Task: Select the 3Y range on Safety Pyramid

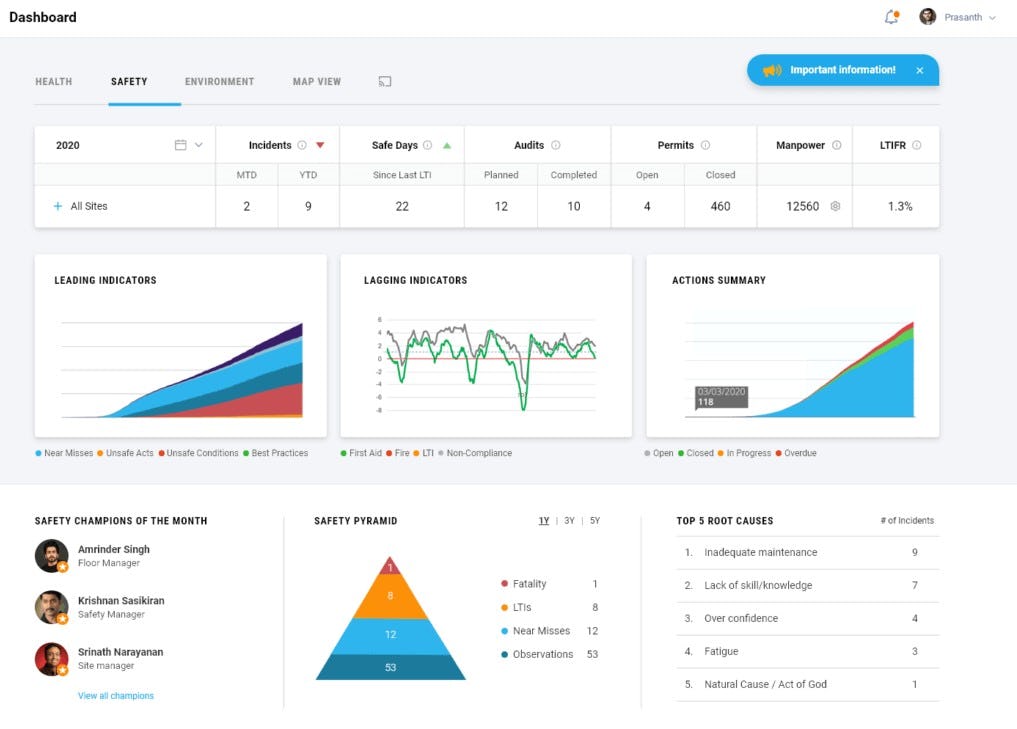Action: pos(569,521)
